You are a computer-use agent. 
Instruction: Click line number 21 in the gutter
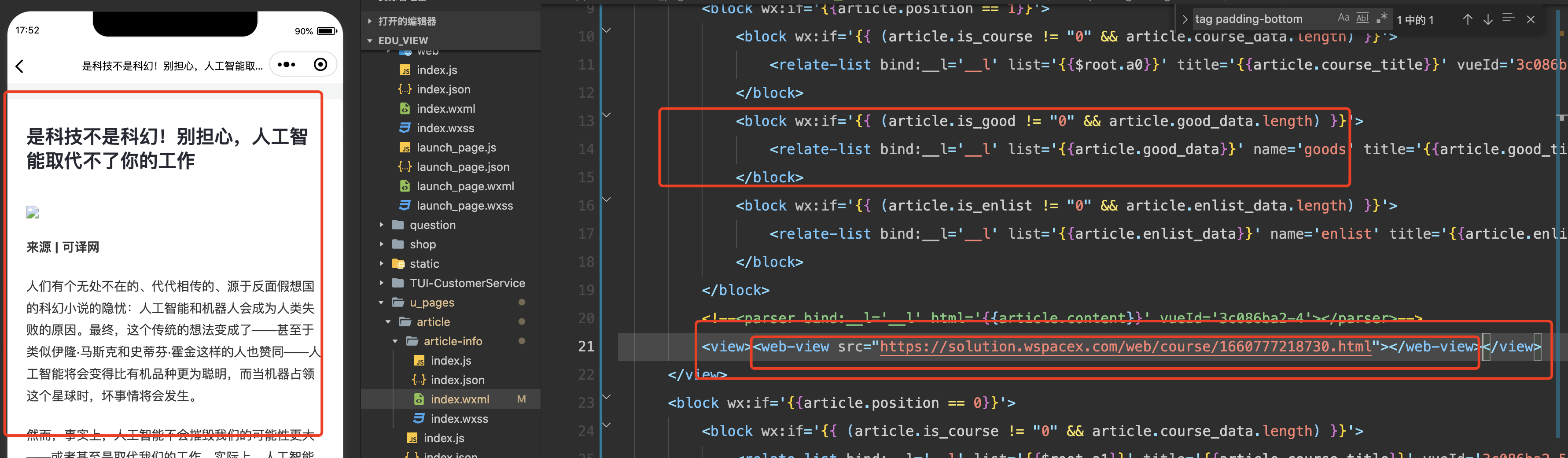(585, 347)
